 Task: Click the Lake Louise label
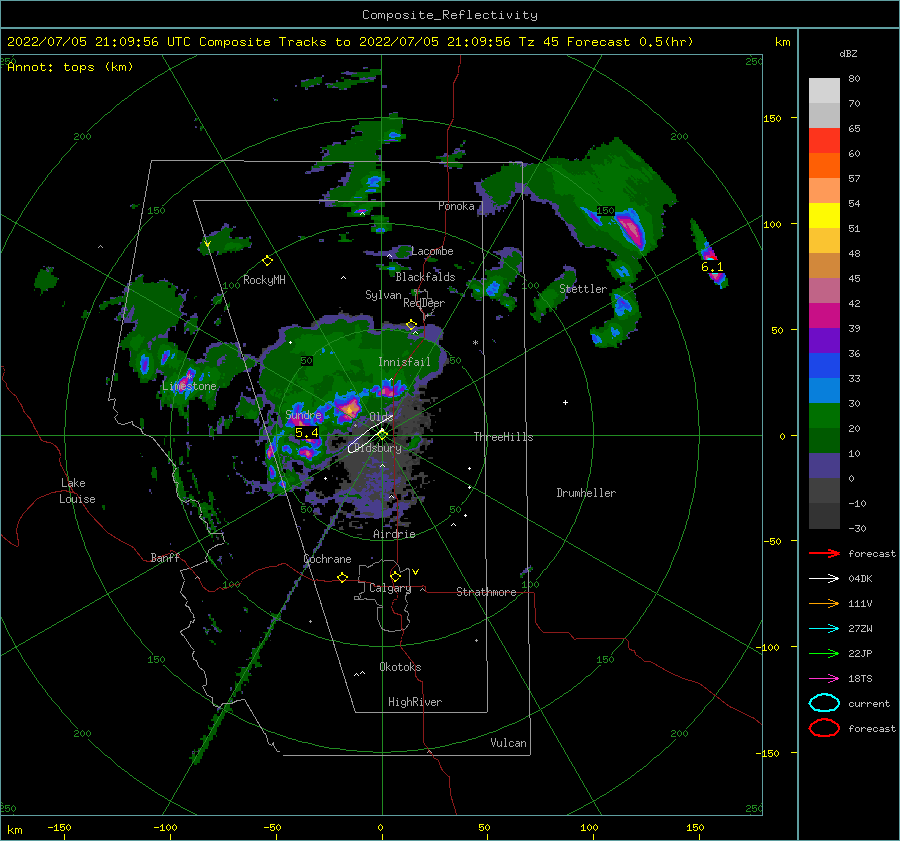pos(77,491)
